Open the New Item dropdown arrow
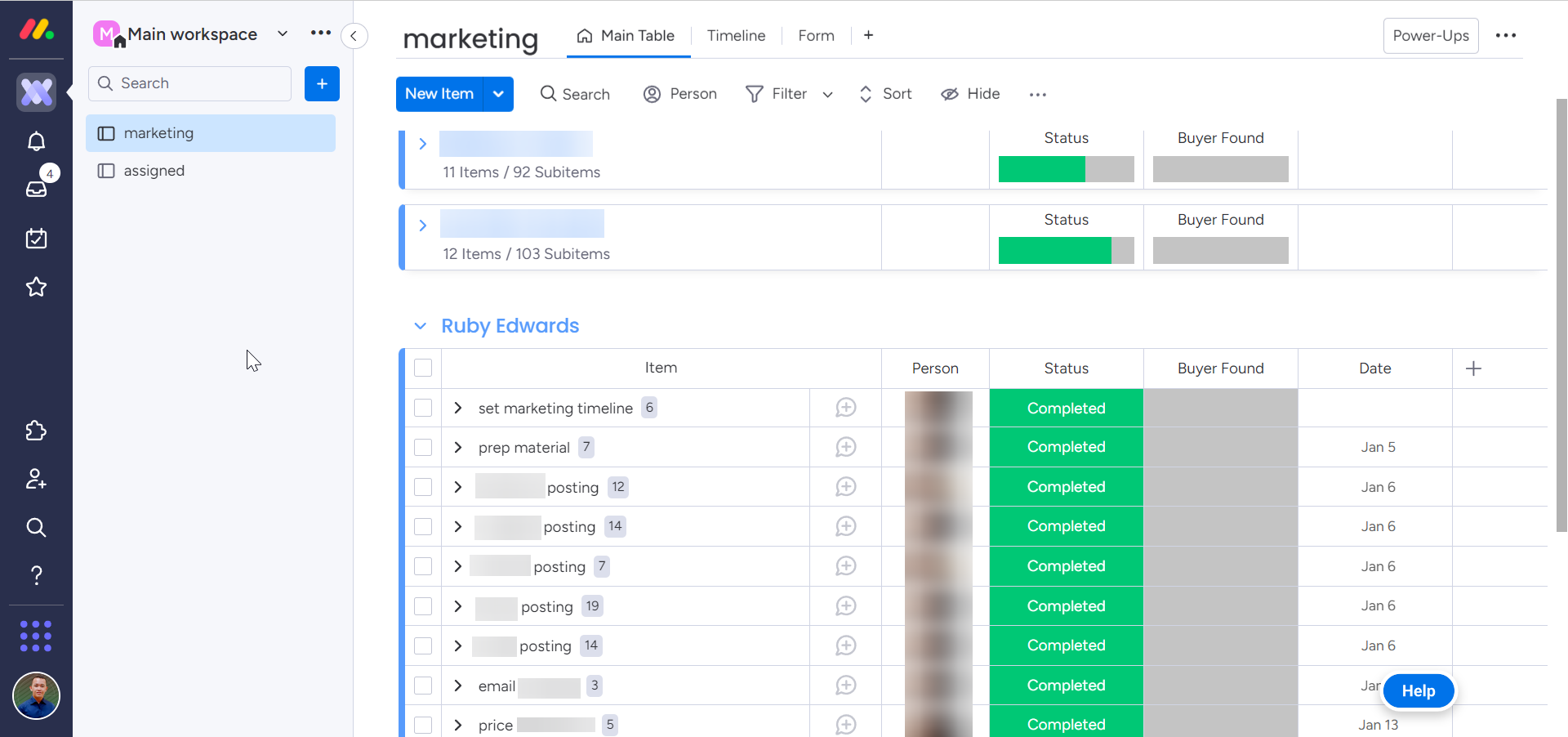Viewport: 1568px width, 737px height. (x=498, y=94)
